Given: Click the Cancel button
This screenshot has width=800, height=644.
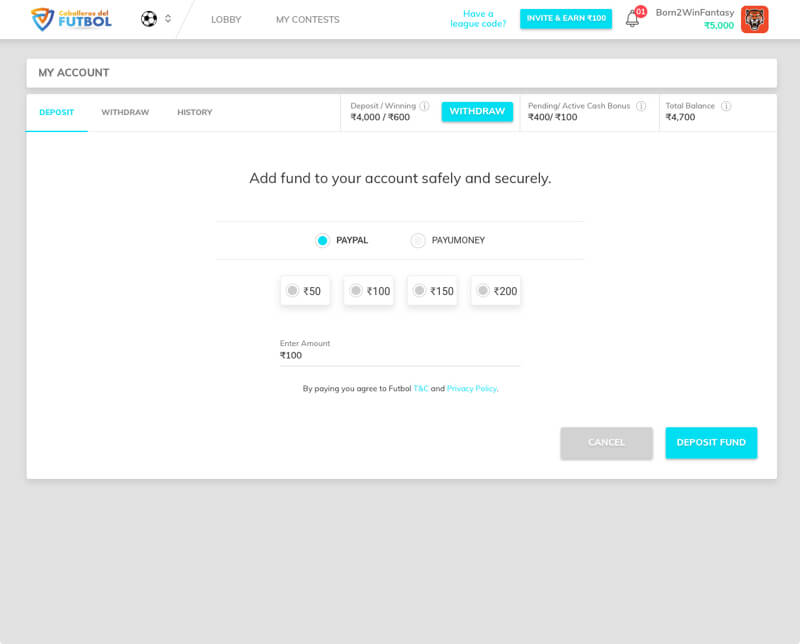Looking at the screenshot, I should (x=606, y=442).
